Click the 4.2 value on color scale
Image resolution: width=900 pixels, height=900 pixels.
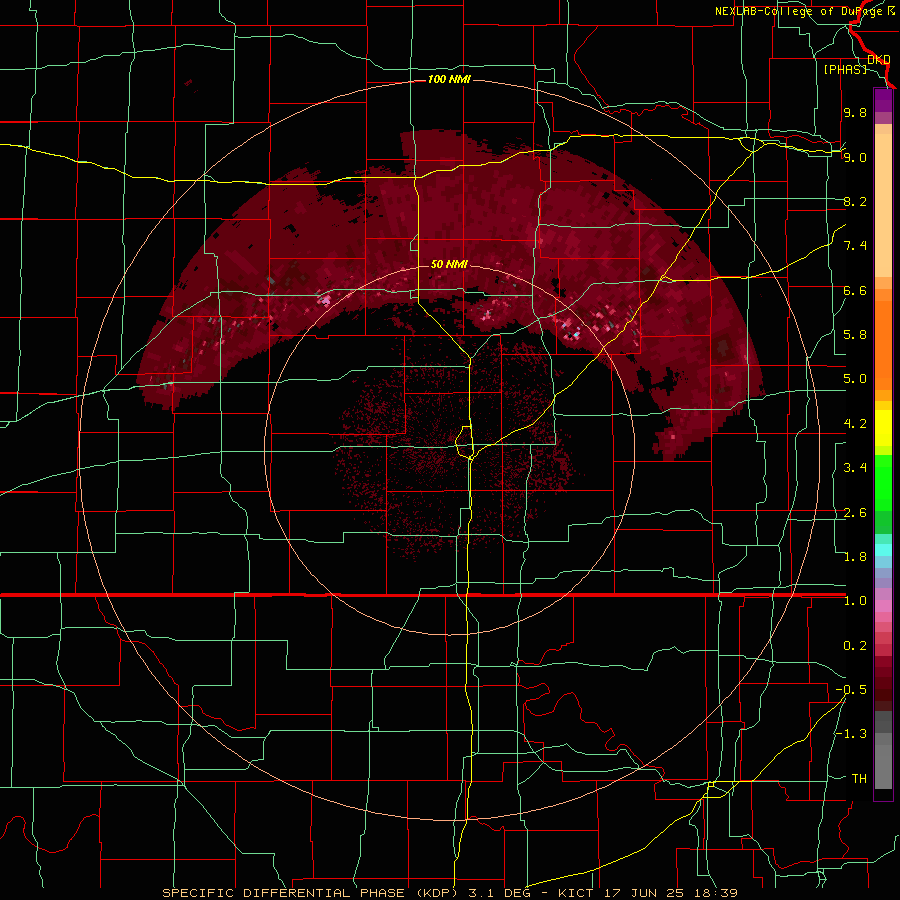click(x=855, y=424)
